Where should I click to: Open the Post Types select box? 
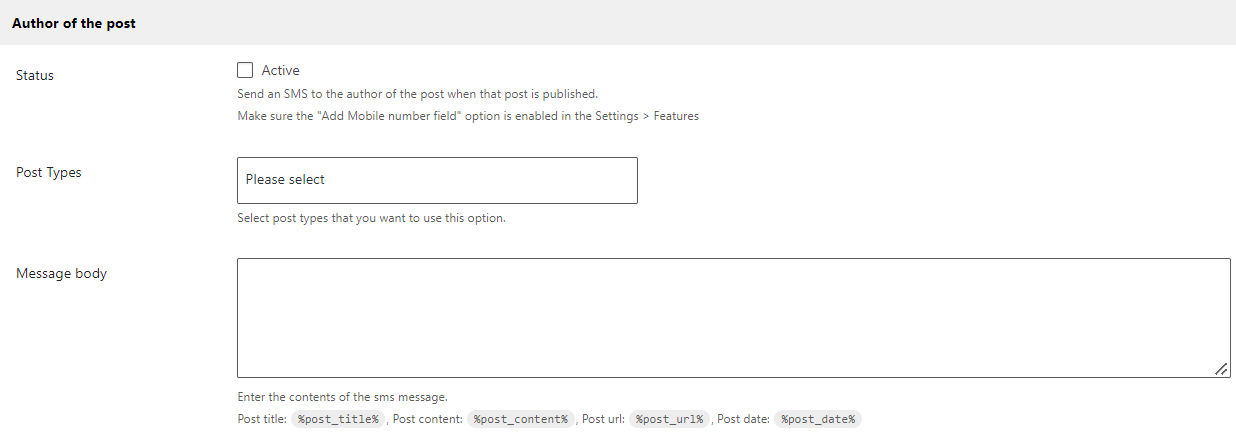tap(437, 180)
